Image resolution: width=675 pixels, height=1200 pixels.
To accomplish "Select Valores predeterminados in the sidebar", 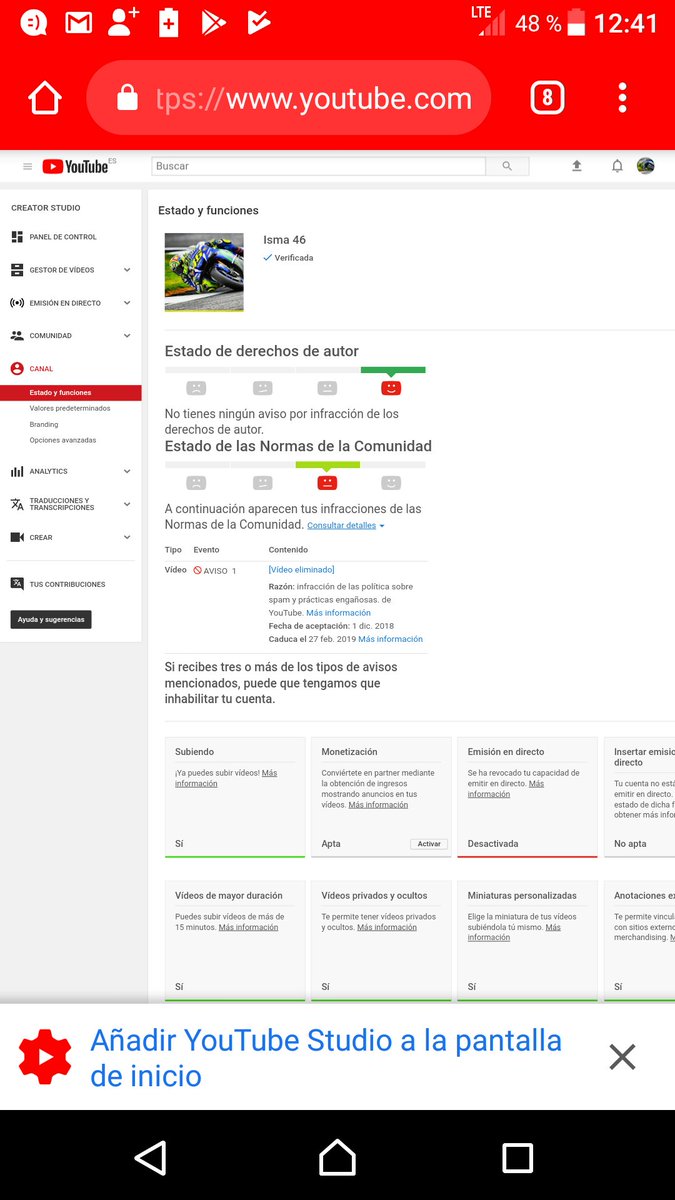I will (x=70, y=409).
